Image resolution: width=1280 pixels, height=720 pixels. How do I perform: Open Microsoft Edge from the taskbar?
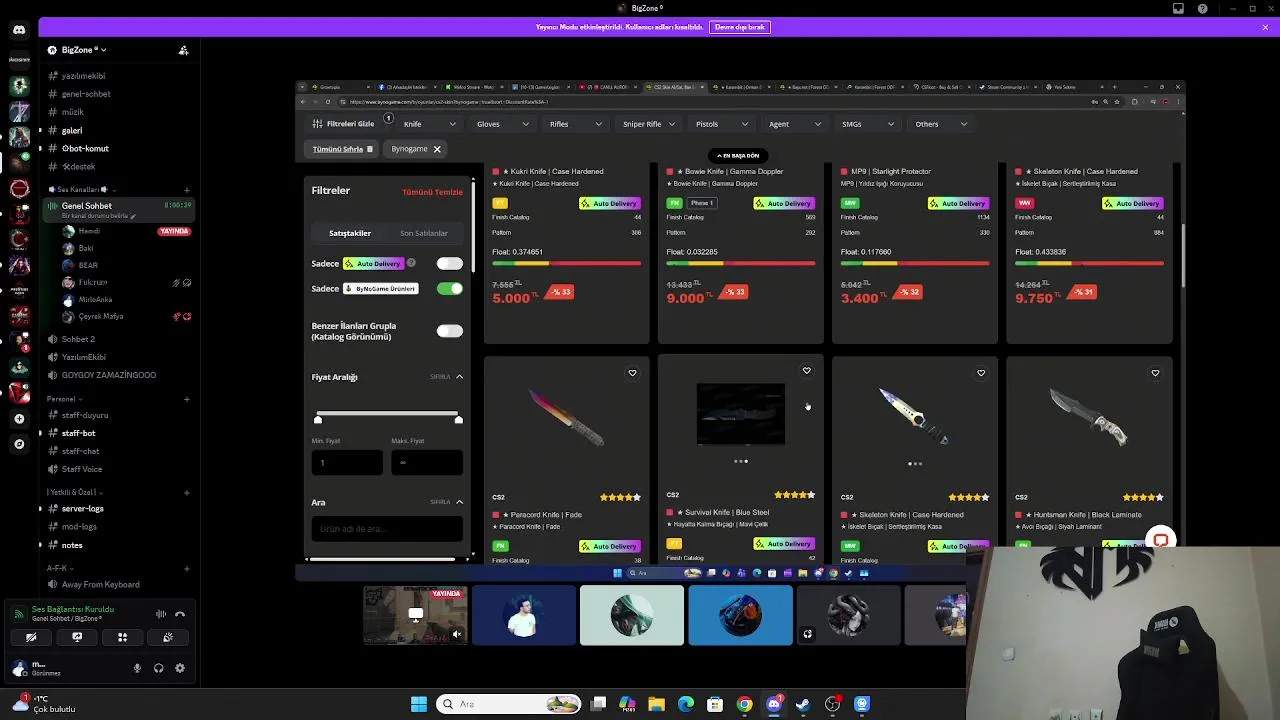(x=686, y=704)
